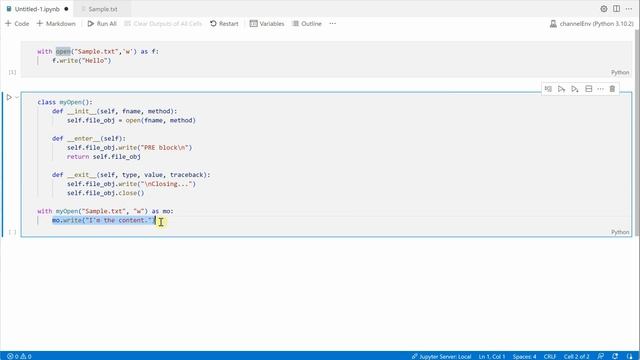Change indentation Spaces: 4
The image size is (640, 360).
click(x=524, y=356)
